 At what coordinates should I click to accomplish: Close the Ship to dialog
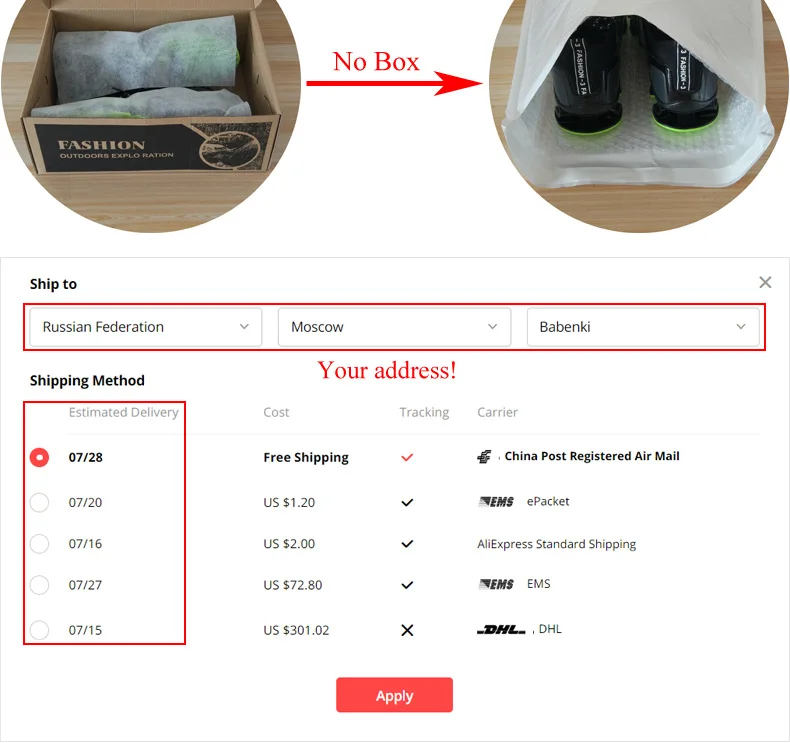(765, 283)
